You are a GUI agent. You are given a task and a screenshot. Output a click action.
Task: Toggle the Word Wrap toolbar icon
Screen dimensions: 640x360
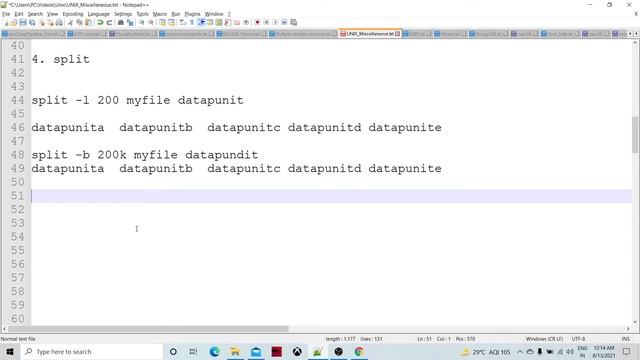[x=182, y=22]
